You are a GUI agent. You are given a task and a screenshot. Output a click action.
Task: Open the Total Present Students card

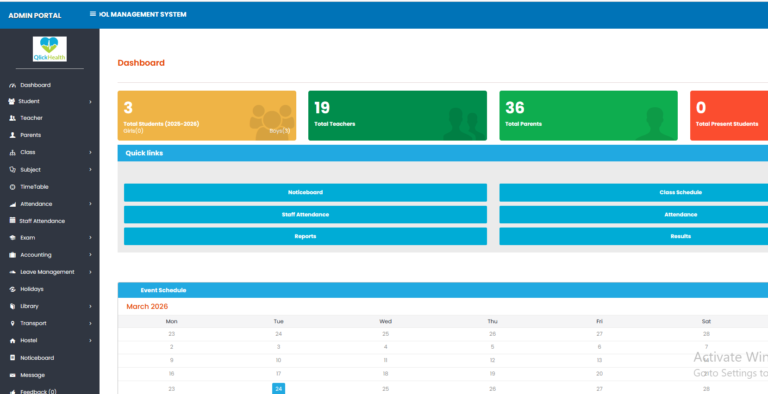729,116
